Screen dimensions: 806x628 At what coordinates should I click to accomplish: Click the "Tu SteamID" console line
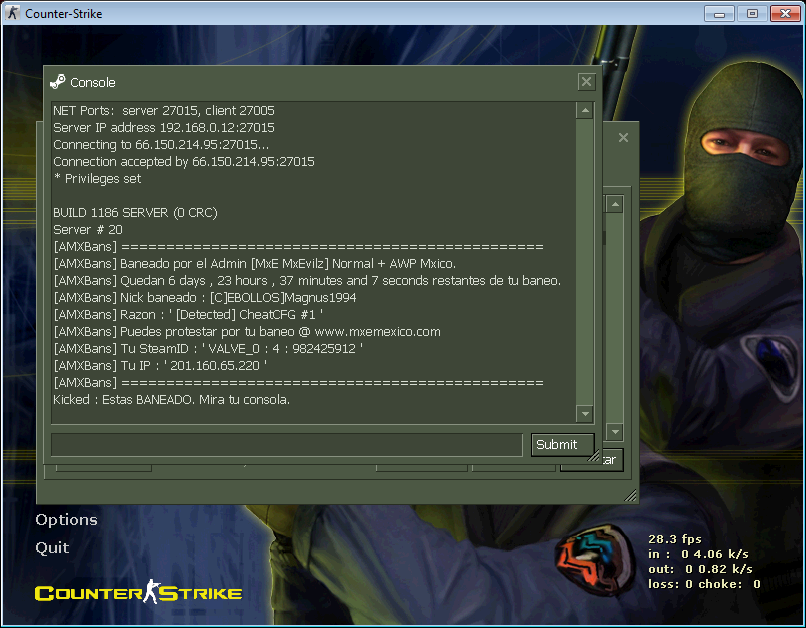click(x=208, y=348)
